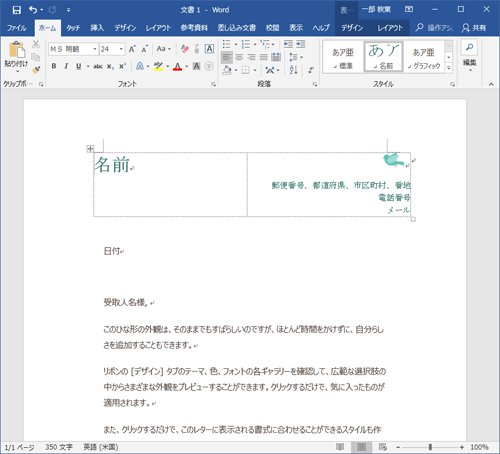Activate the Format Painter brush

tap(36, 70)
